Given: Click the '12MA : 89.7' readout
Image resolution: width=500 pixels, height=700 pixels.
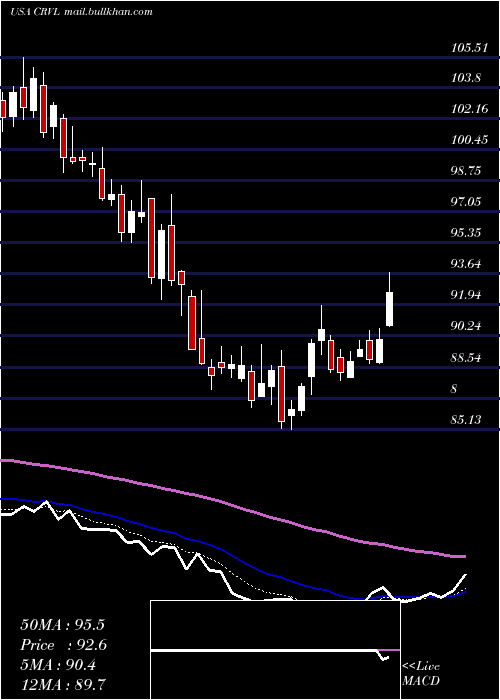Looking at the screenshot, I should tap(62, 684).
